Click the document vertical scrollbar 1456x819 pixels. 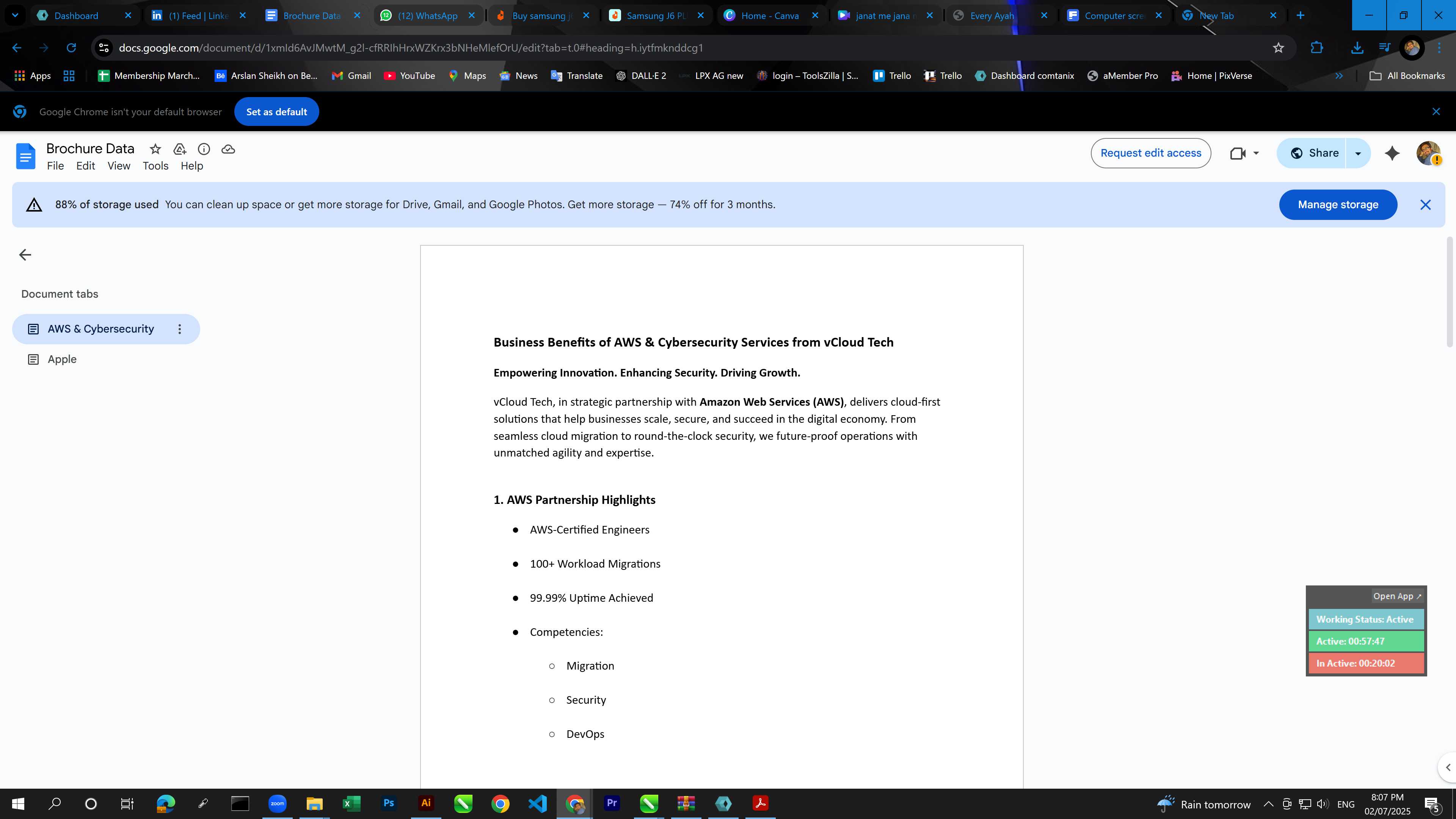(1450, 292)
